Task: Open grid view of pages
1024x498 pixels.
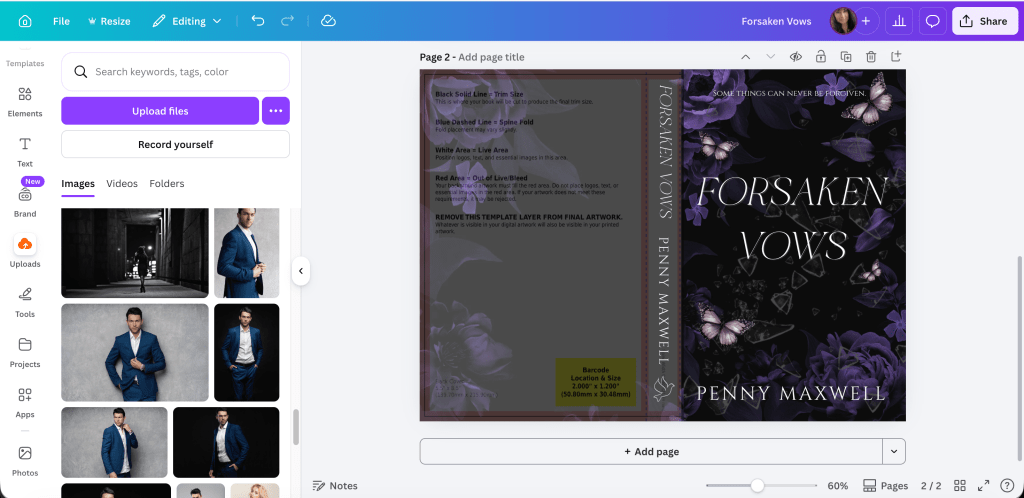Action: (x=959, y=486)
